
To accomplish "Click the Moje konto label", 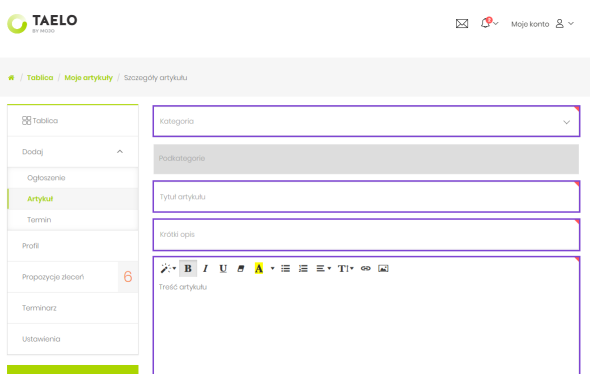I will pos(530,24).
